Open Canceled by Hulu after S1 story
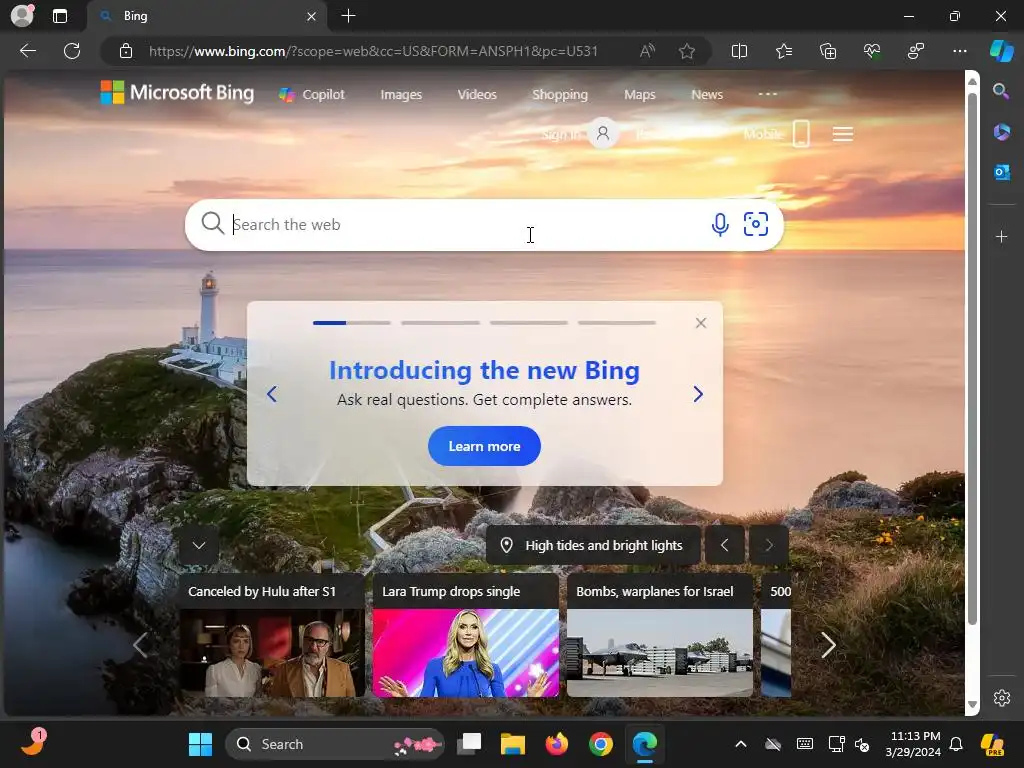This screenshot has width=1024, height=768. pyautogui.click(x=272, y=635)
